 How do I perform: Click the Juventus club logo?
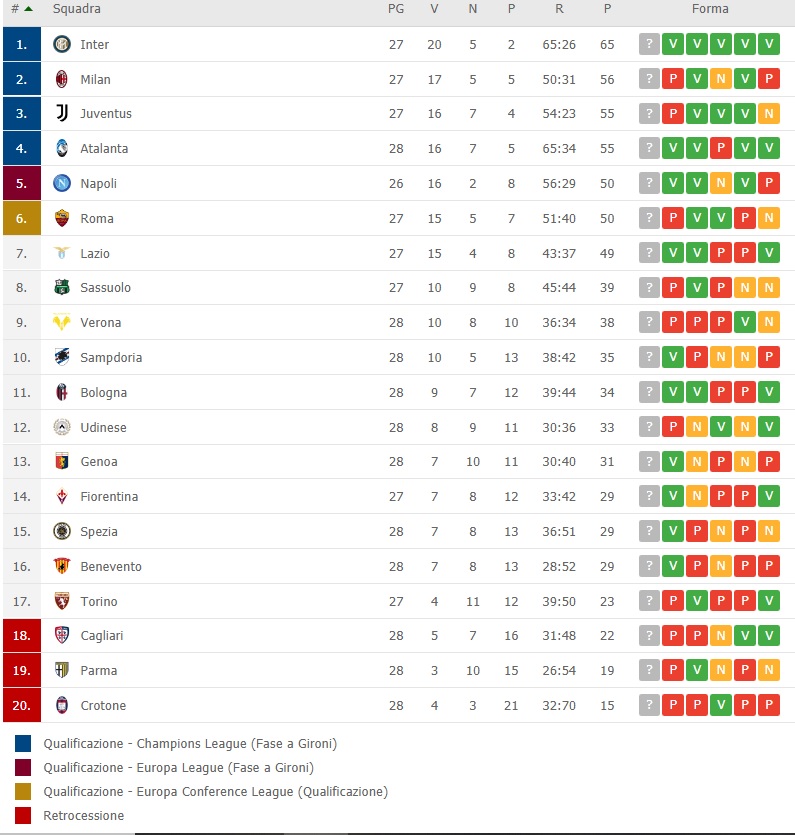tap(62, 114)
